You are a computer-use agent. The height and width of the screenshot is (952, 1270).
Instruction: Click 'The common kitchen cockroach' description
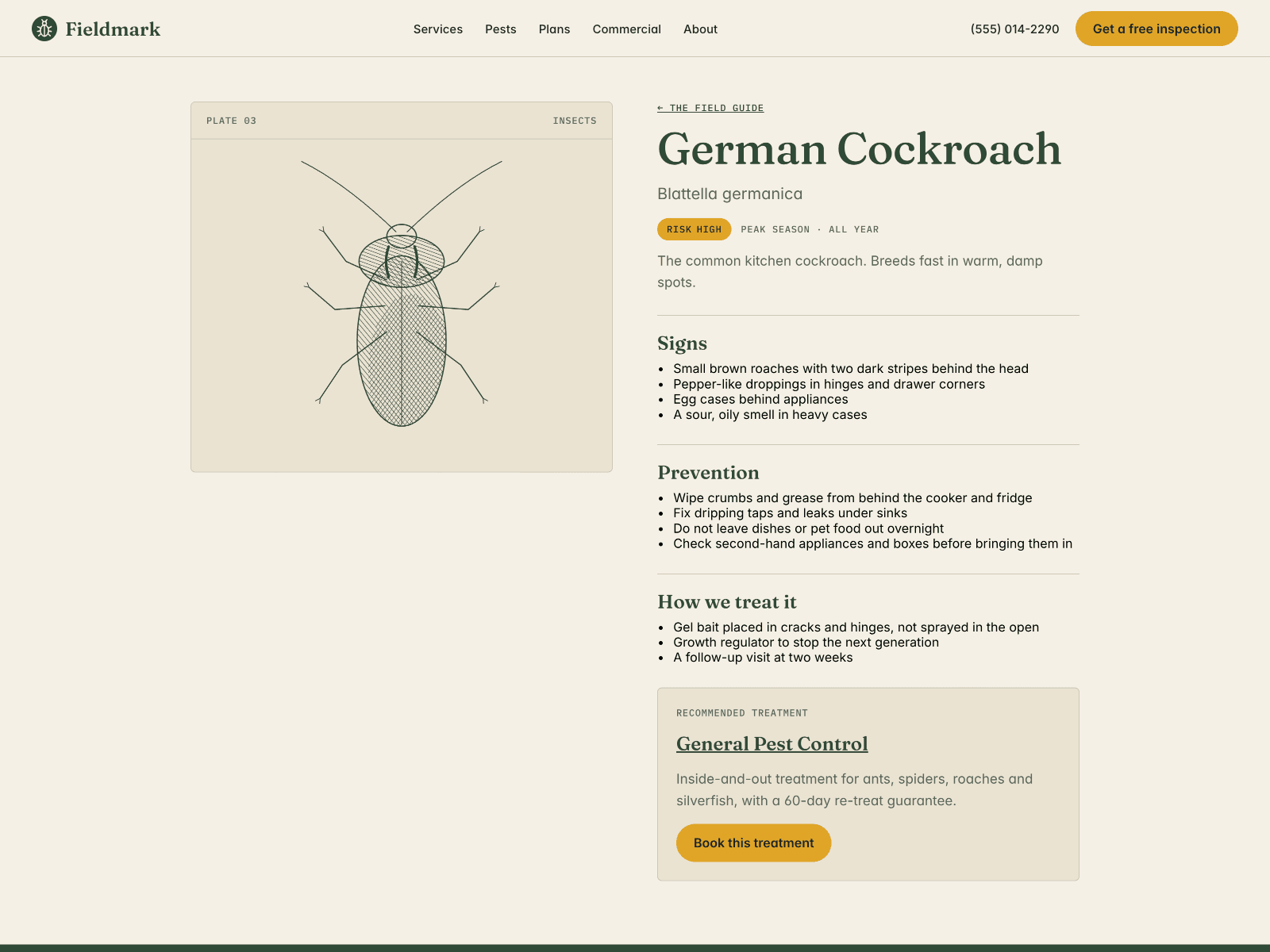850,271
